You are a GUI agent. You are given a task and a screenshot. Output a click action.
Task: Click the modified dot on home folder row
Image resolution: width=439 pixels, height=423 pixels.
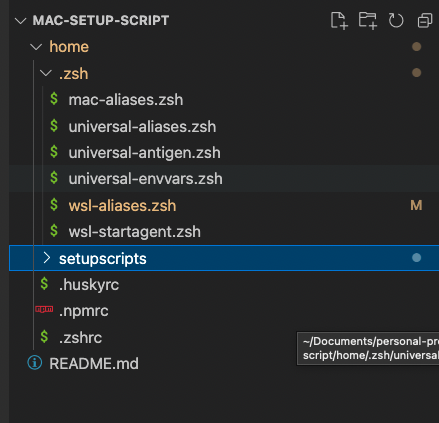(416, 47)
